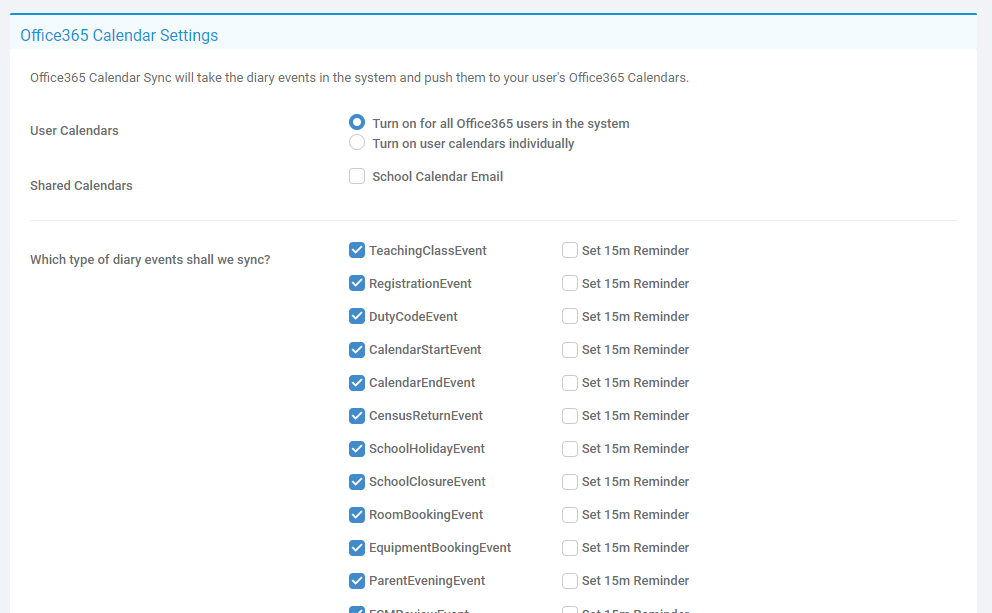
Task: Uncheck CensusReturnEvent sync option
Action: (x=357, y=416)
